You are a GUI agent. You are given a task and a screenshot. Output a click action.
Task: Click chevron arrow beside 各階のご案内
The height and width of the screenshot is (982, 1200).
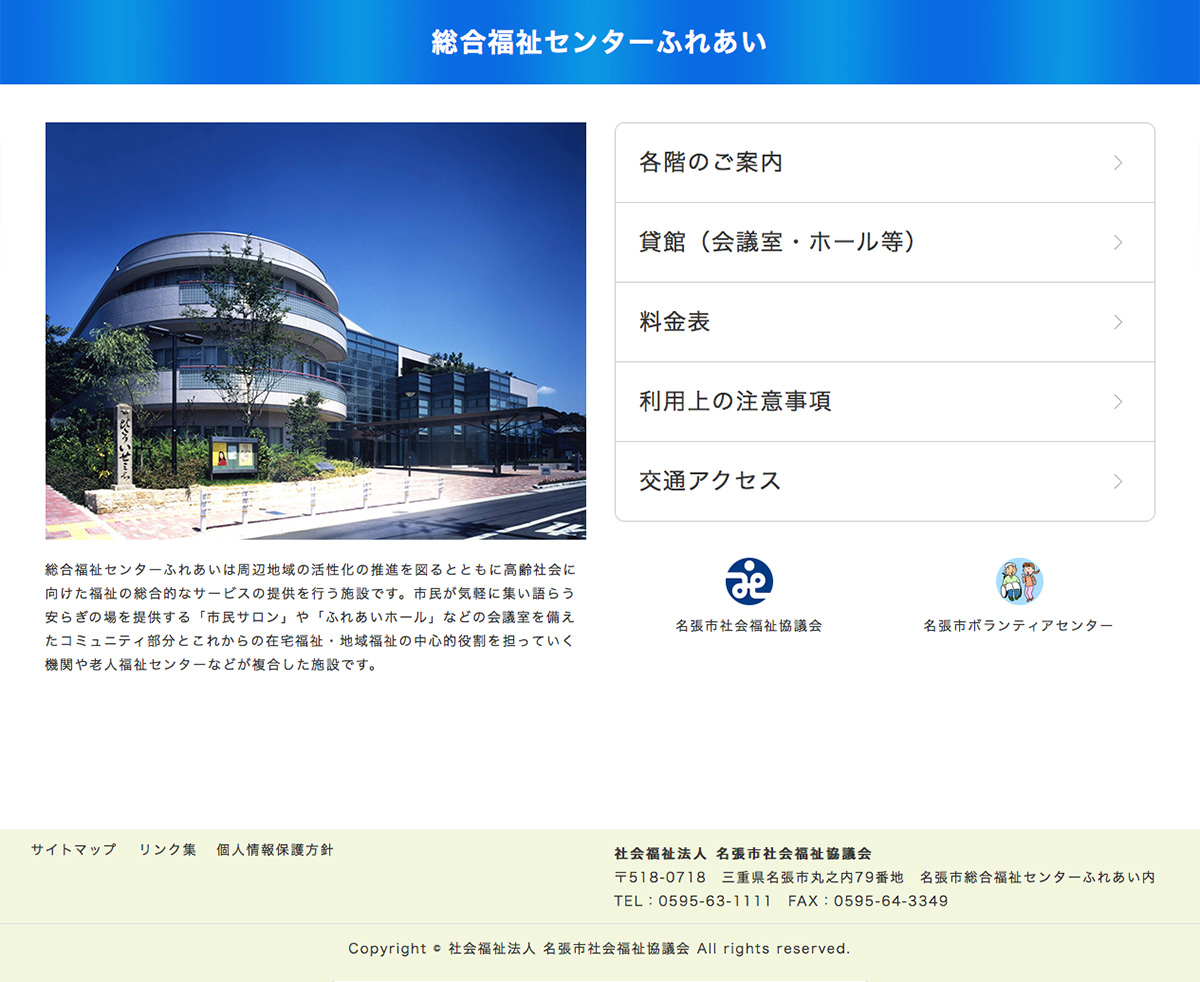click(1118, 163)
